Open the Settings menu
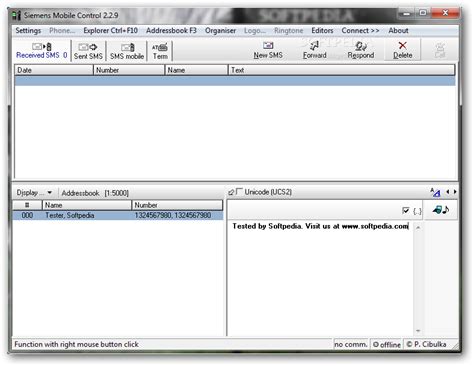Screen dimensions: 474x366 [28, 31]
